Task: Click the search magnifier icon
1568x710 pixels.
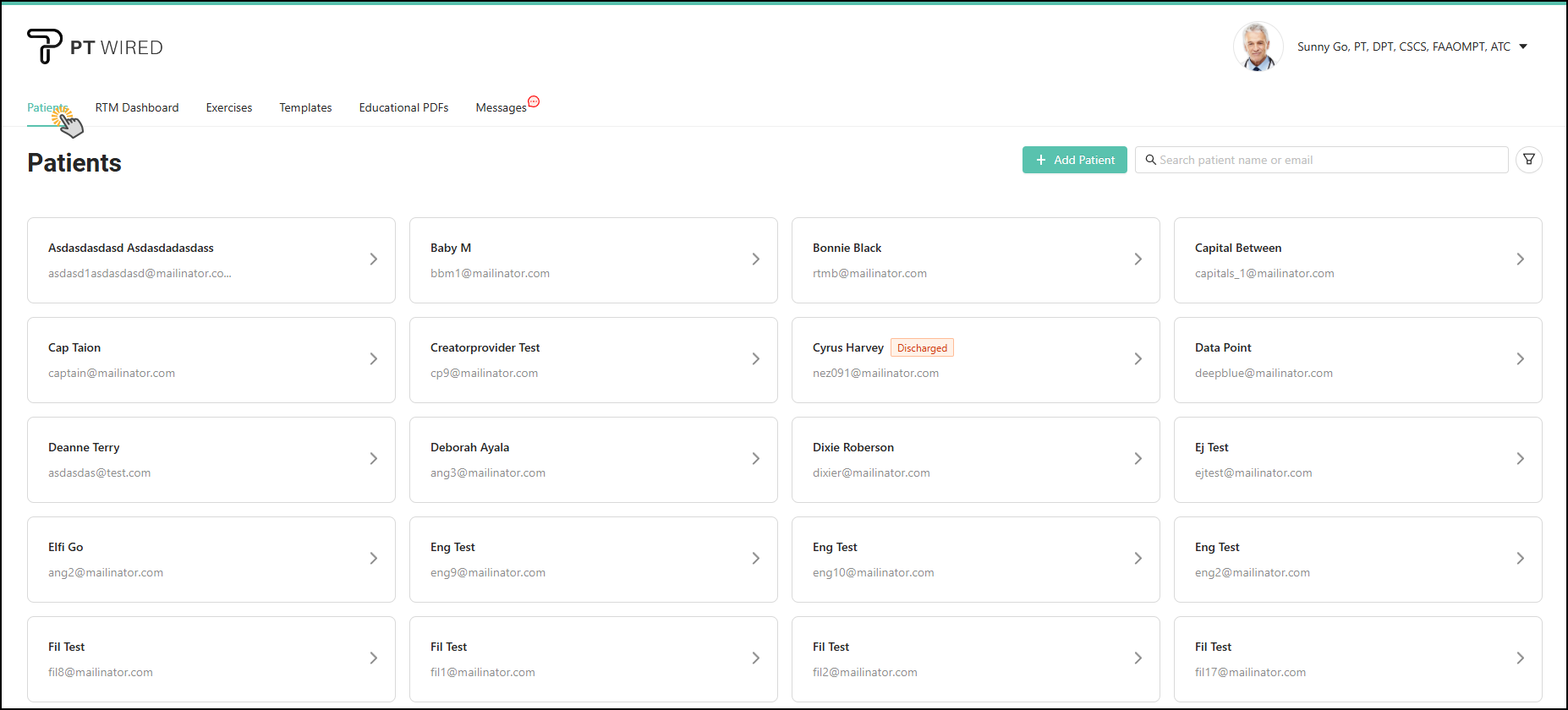Action: (1150, 160)
